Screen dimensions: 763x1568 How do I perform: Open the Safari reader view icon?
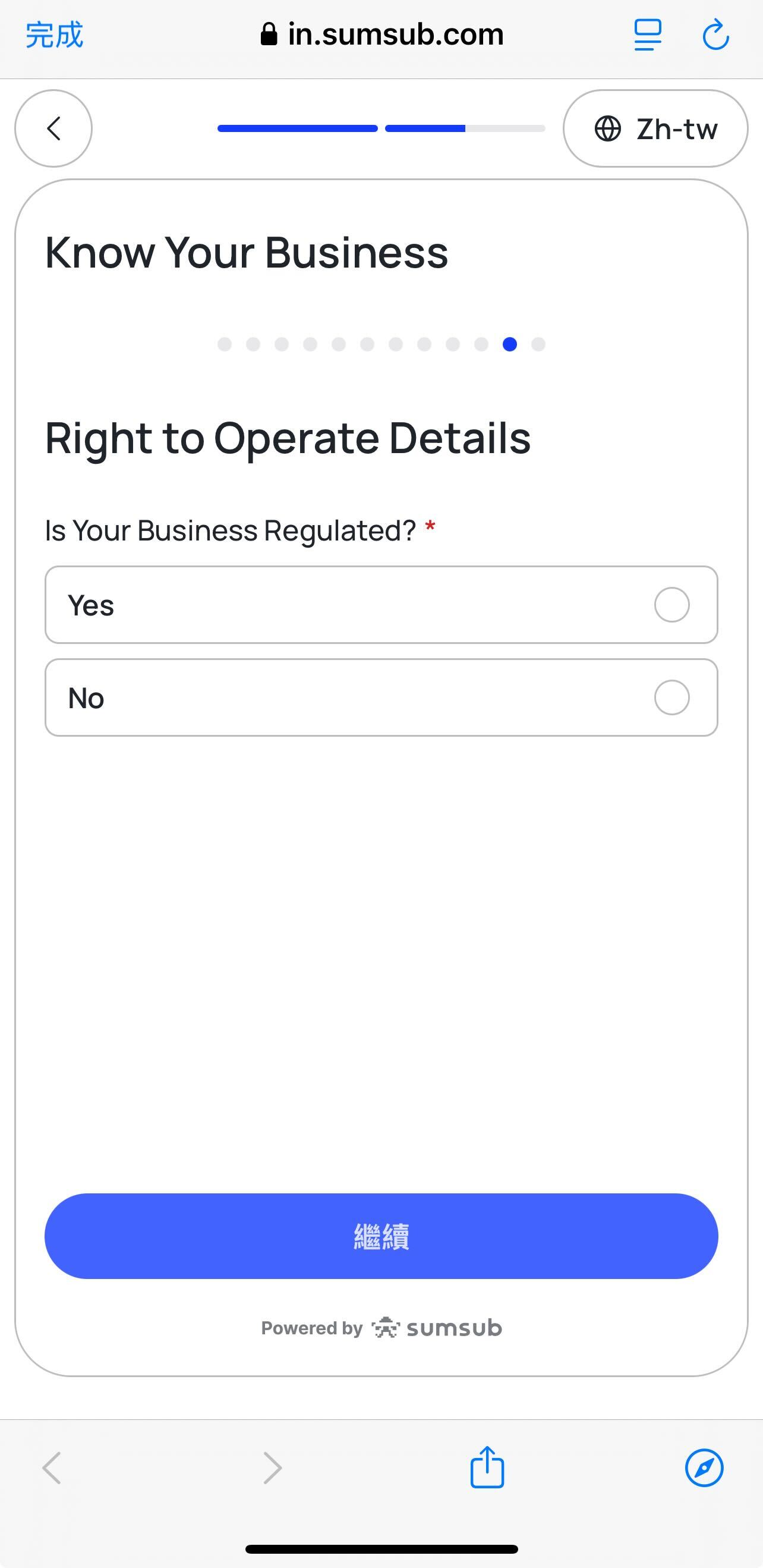tap(647, 34)
